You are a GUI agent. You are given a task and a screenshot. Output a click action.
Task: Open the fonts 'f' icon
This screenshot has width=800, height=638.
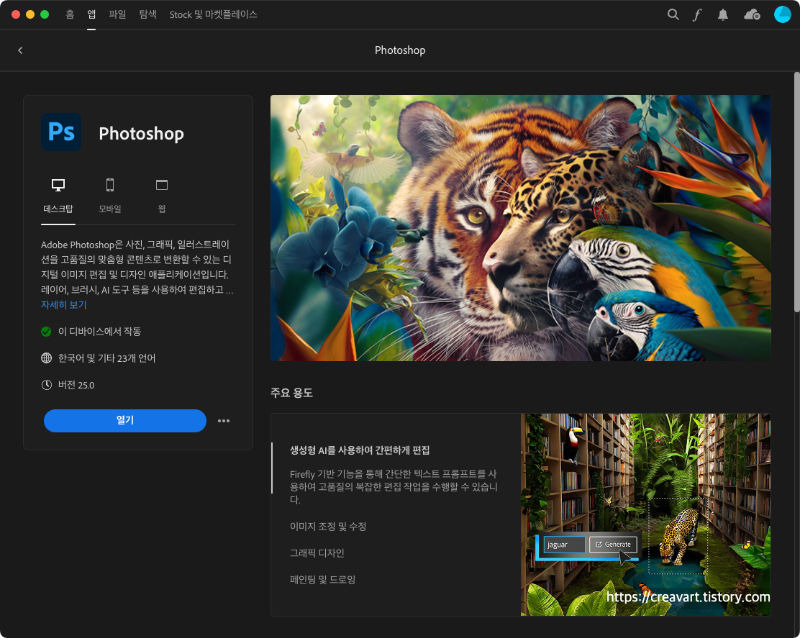pos(697,15)
